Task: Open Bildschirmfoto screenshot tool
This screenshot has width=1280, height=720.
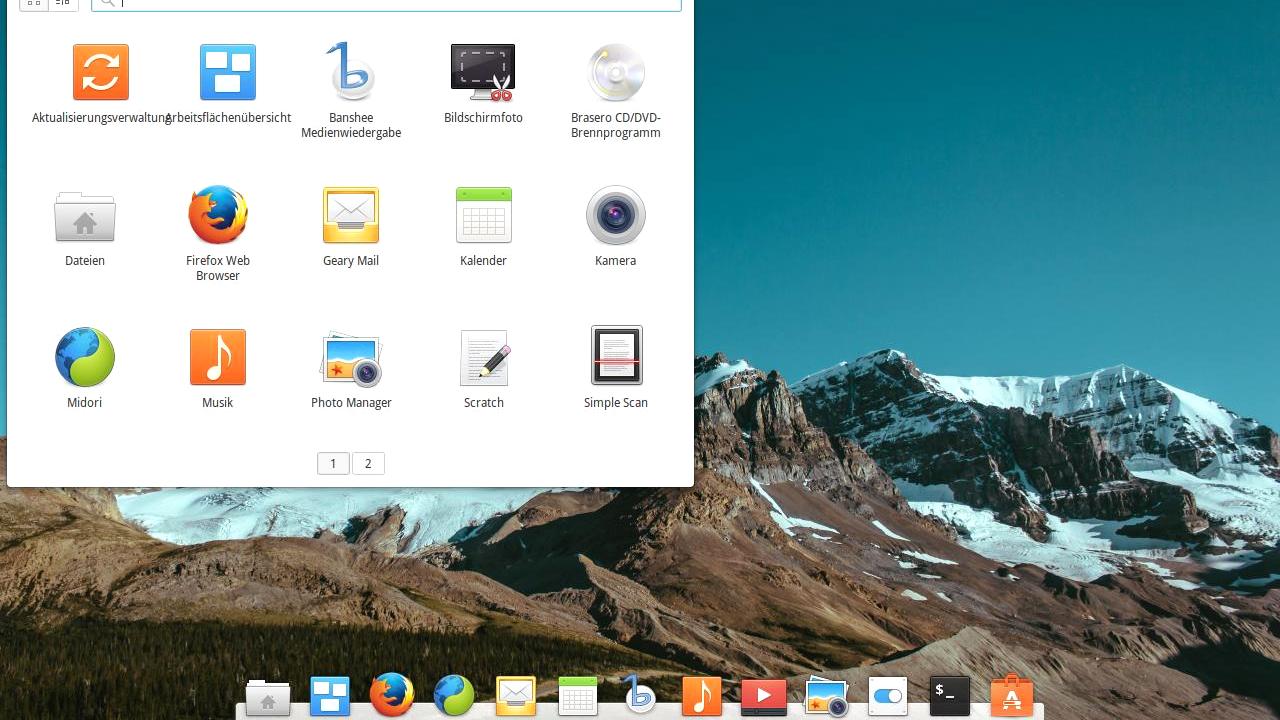Action: 483,71
